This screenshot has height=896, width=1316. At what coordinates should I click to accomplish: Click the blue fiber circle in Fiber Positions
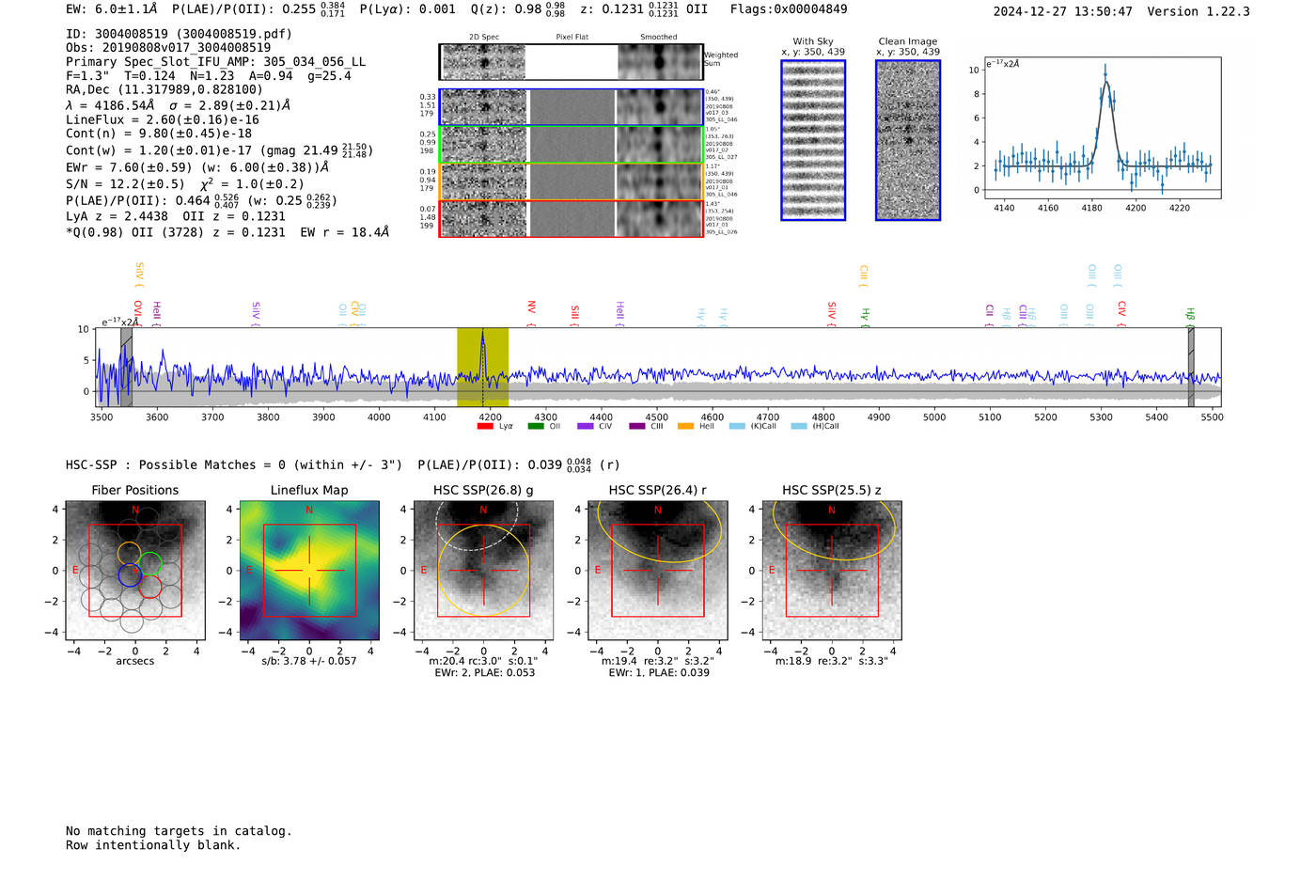pyautogui.click(x=131, y=575)
